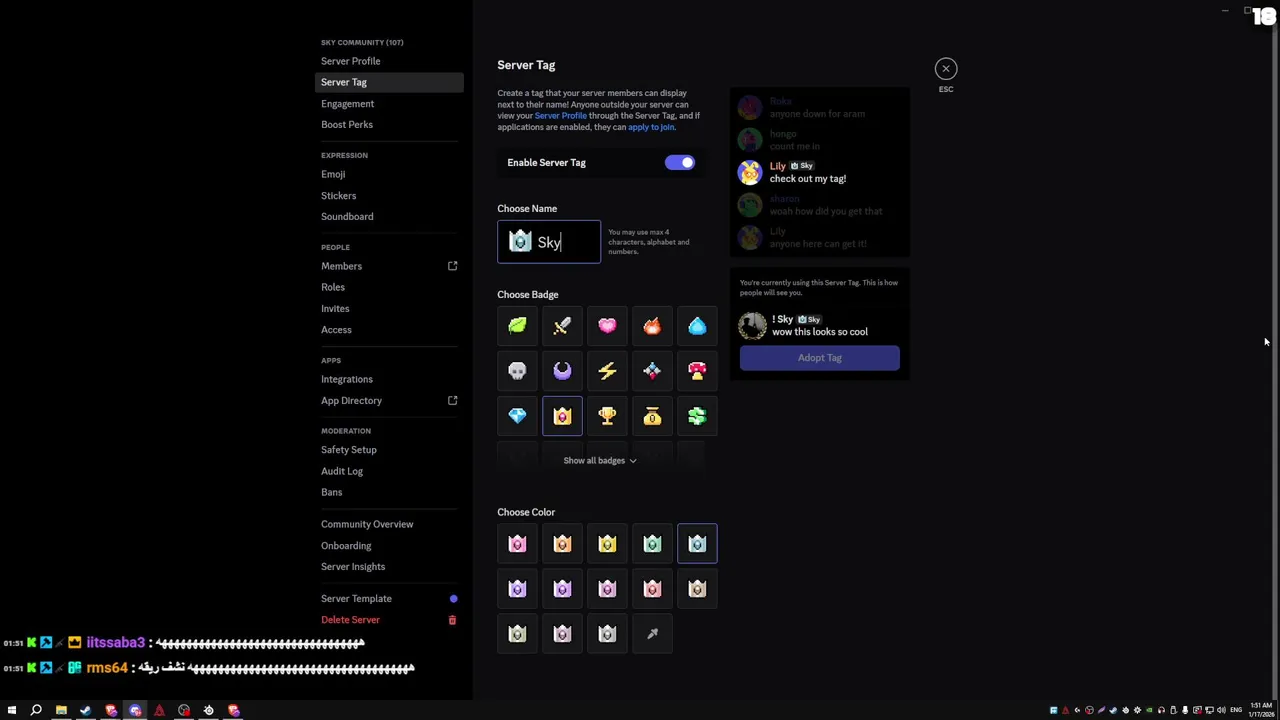Open Access settings
1280x720 pixels.
click(389, 330)
